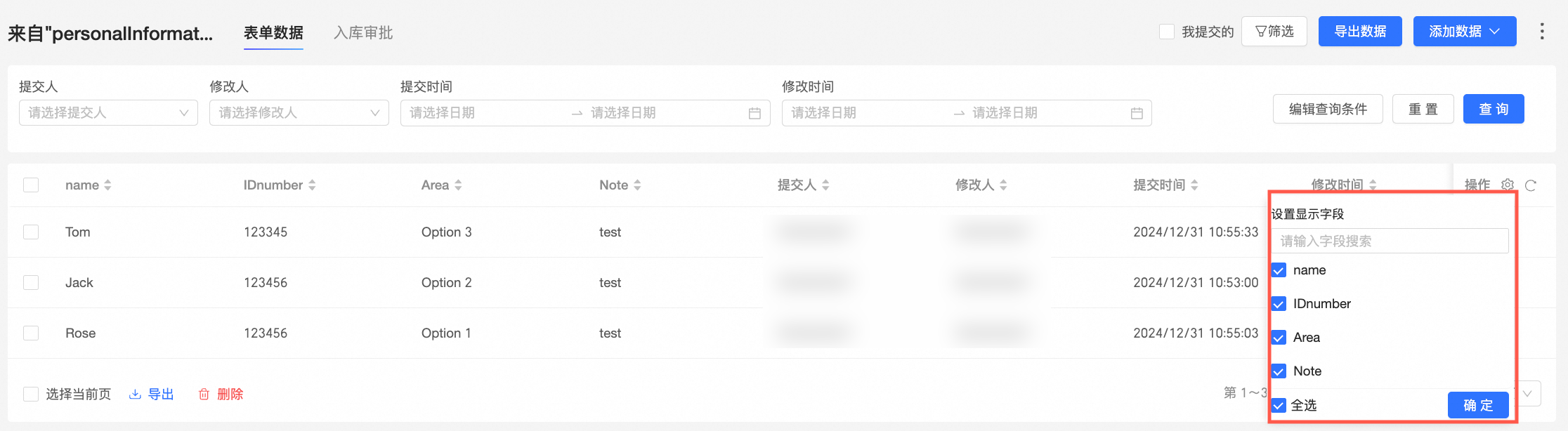Click the 2024/12/31 10:55:03 timestamp
This screenshot has height=431, width=1568.
coord(1196,333)
